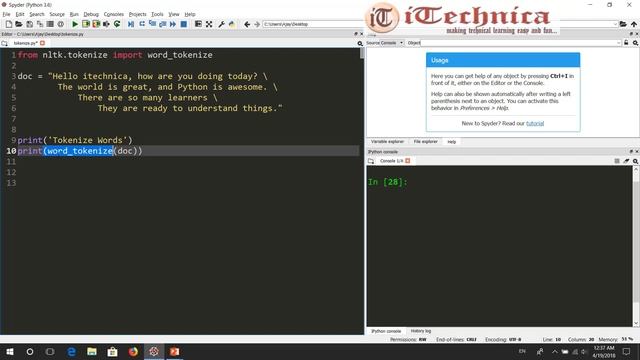
Task: Change to parent directory up-arrow icon
Action: (634, 24)
